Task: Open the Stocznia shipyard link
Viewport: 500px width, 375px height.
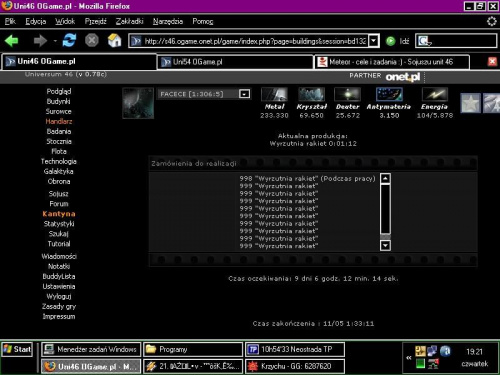Action: pos(59,141)
